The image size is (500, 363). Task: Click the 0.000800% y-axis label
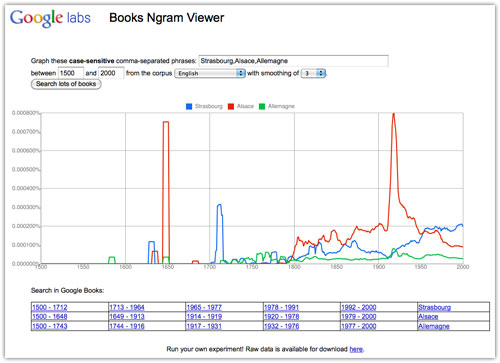26,113
